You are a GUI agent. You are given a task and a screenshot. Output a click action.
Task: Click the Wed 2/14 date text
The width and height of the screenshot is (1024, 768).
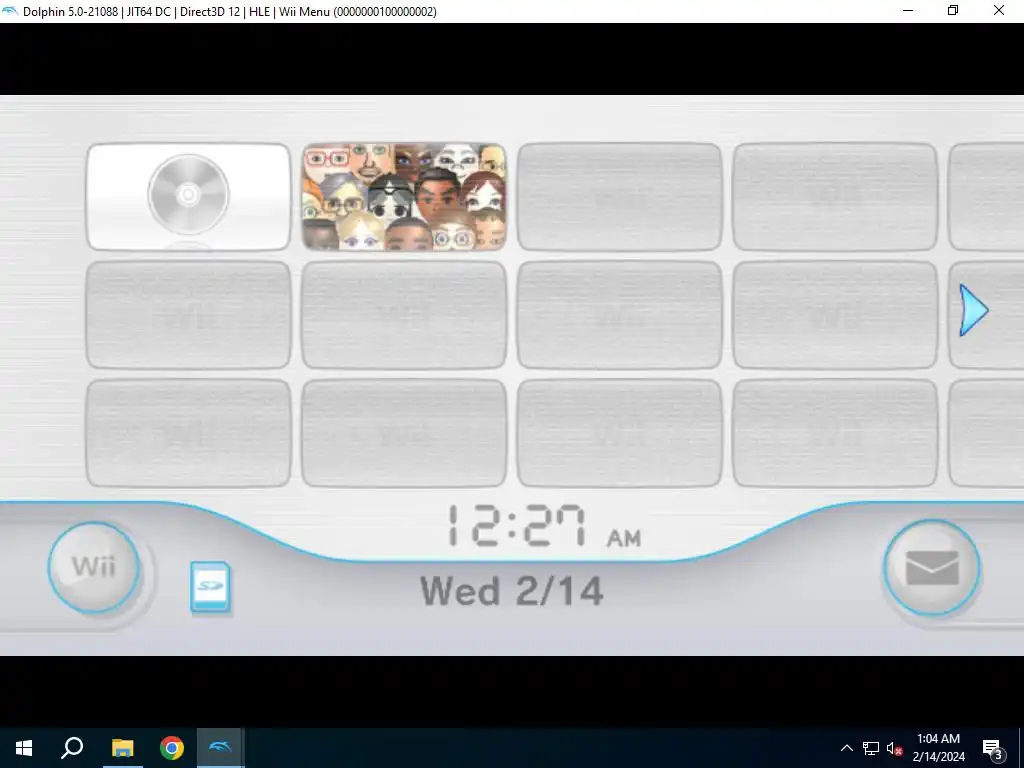(511, 591)
